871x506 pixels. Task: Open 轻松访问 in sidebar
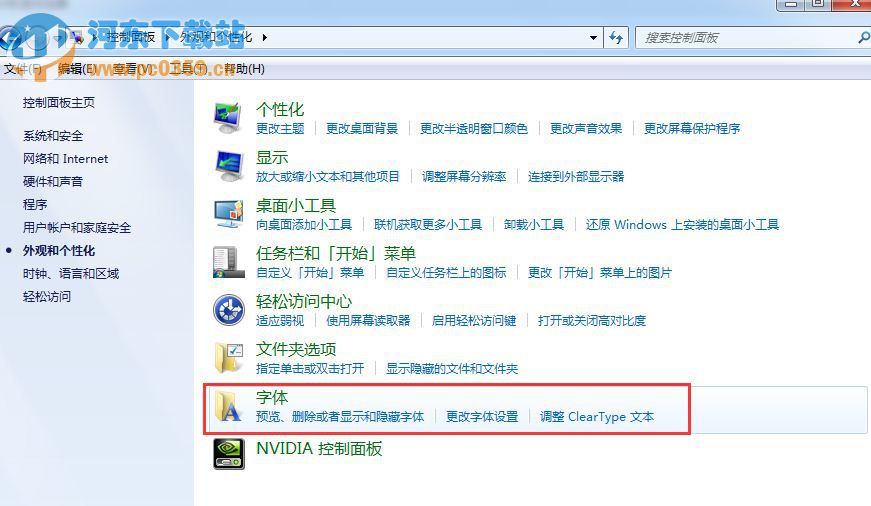click(x=47, y=296)
